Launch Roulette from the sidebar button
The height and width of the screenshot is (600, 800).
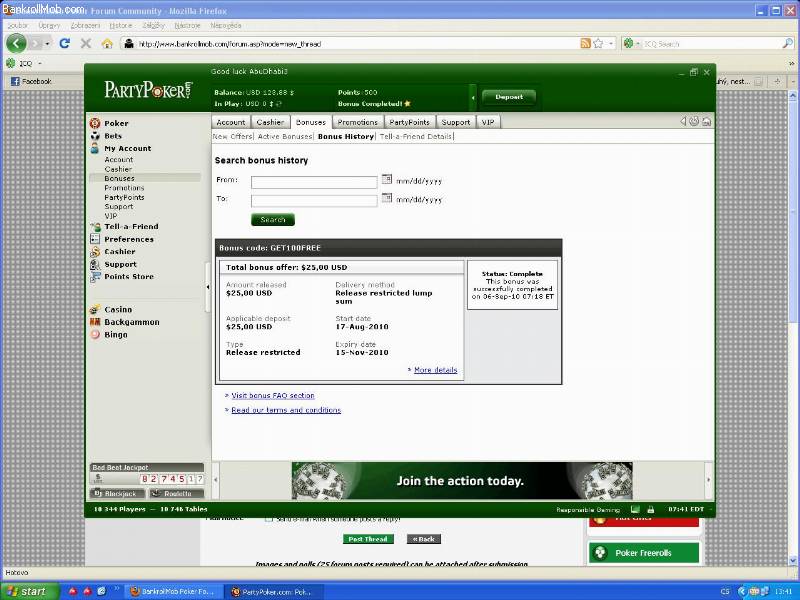click(177, 493)
